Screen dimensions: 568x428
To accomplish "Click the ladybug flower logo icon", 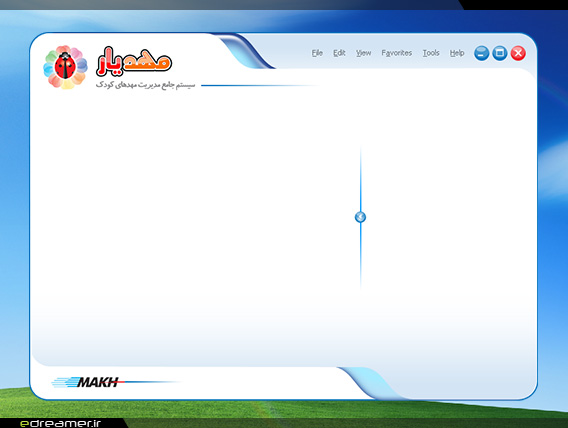I will (x=65, y=67).
